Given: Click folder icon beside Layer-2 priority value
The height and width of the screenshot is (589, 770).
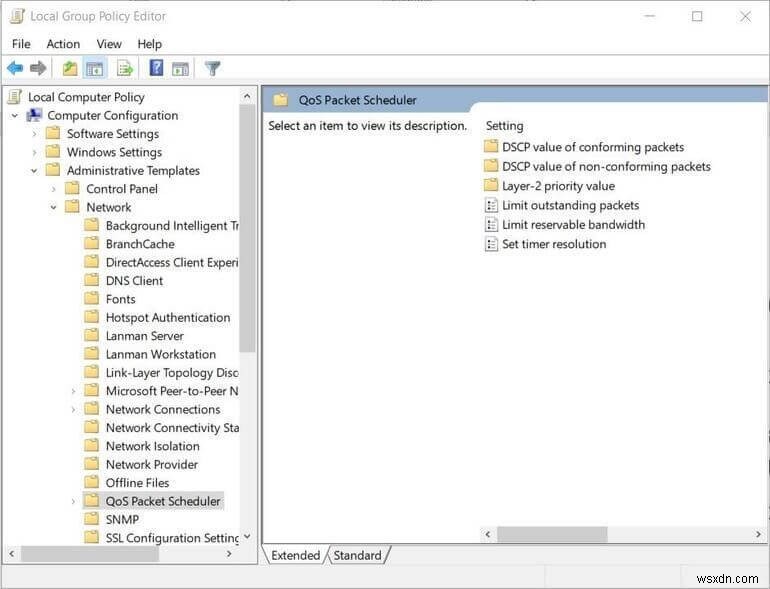Looking at the screenshot, I should tap(491, 185).
